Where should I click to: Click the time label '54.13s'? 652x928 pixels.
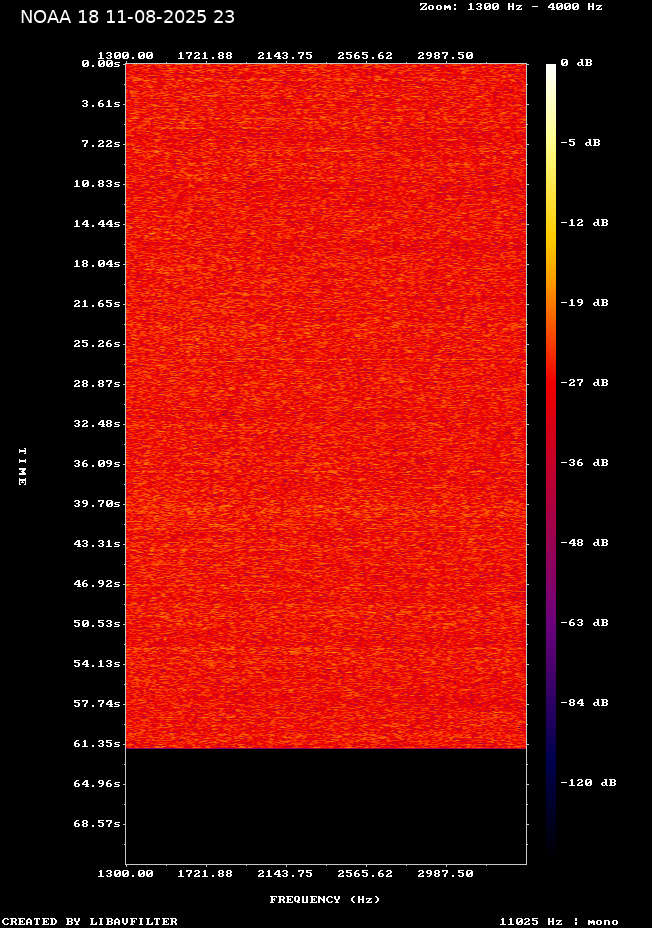coord(97,663)
